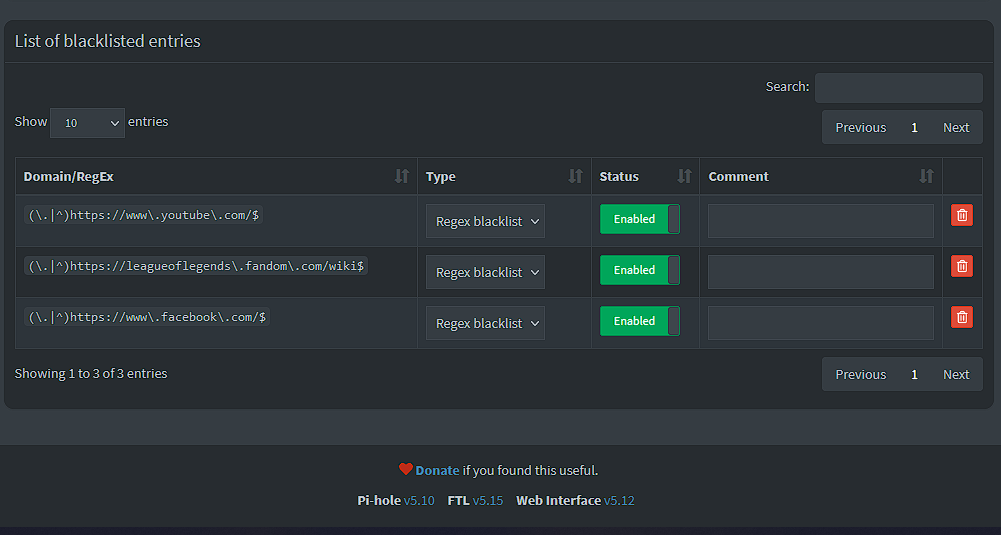Sort table by Status column arrows

coord(684,176)
